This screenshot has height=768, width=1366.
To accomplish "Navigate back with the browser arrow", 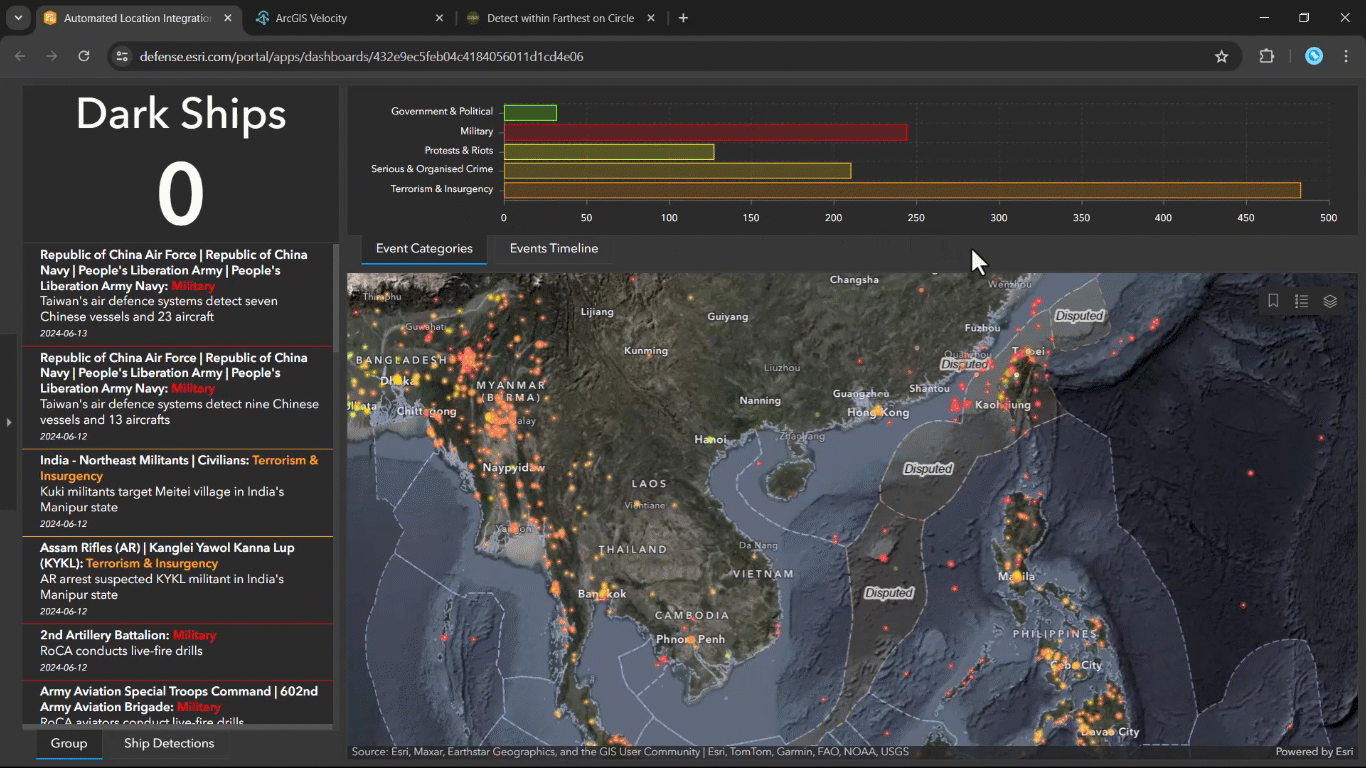I will pyautogui.click(x=20, y=56).
